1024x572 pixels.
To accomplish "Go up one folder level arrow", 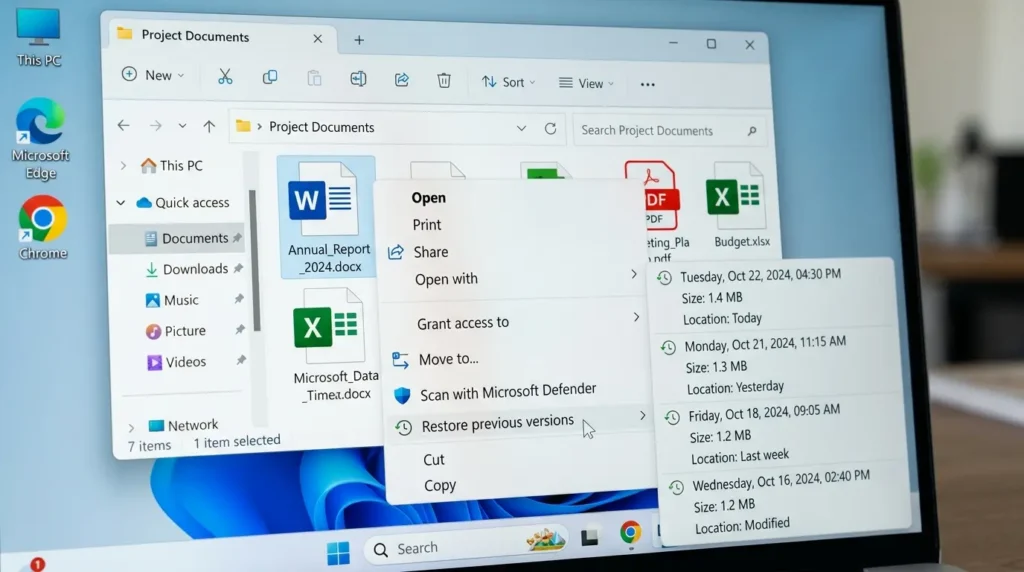I will pyautogui.click(x=209, y=126).
